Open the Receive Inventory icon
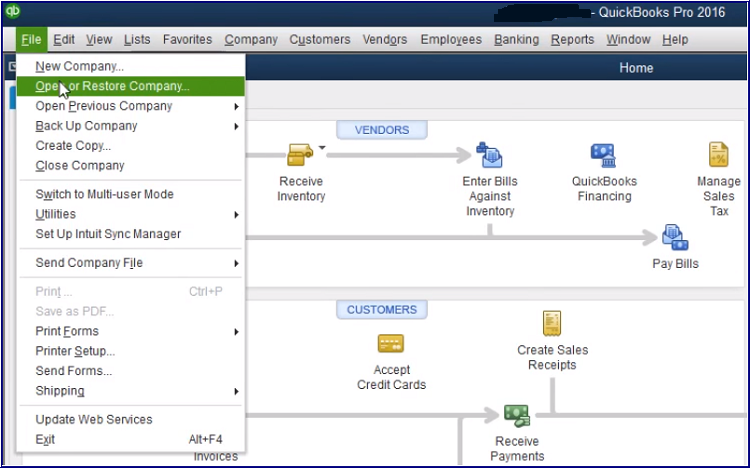This screenshot has height=468, width=750. point(300,155)
